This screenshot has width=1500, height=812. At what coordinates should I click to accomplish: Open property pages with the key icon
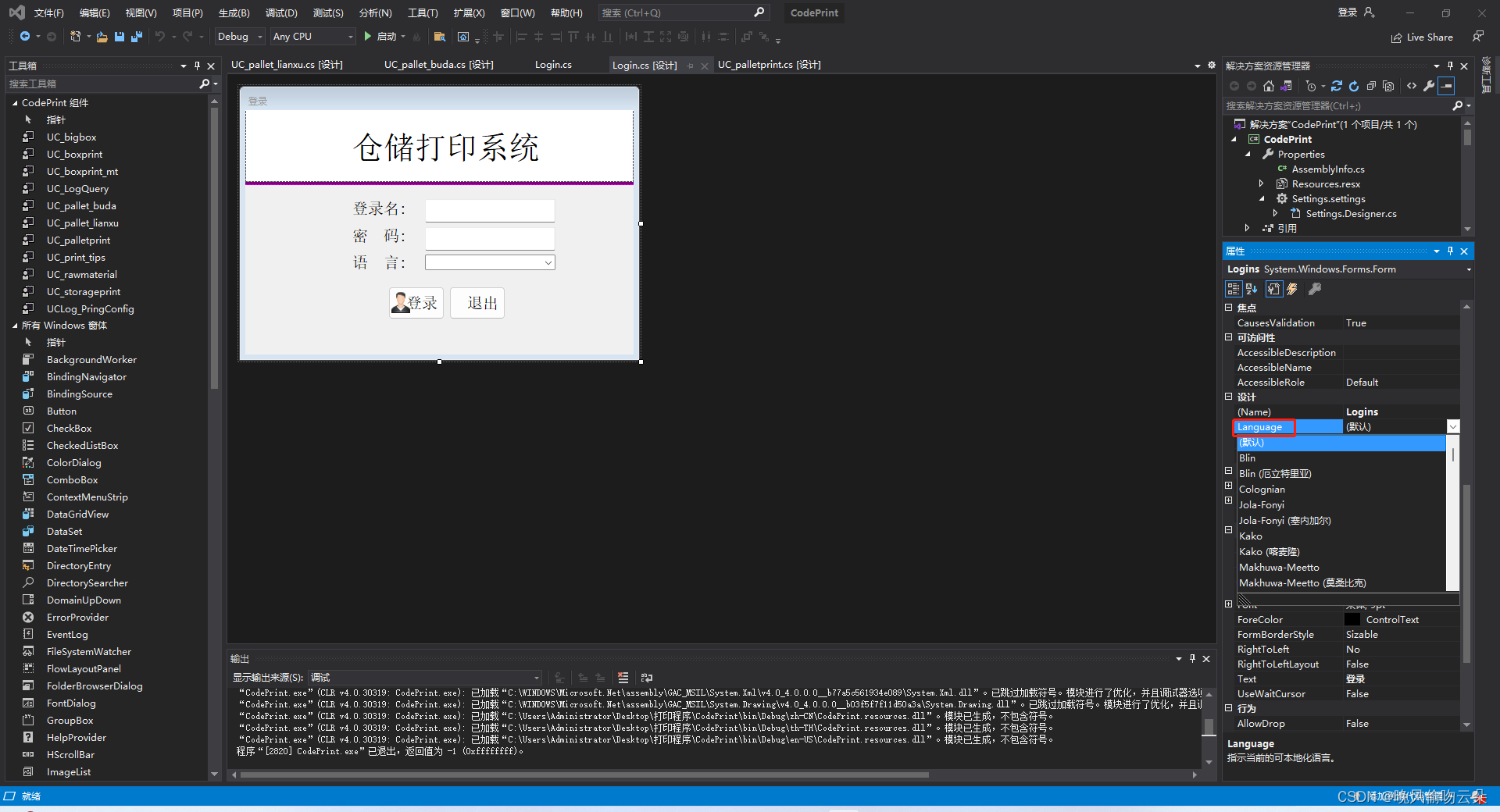click(1315, 289)
